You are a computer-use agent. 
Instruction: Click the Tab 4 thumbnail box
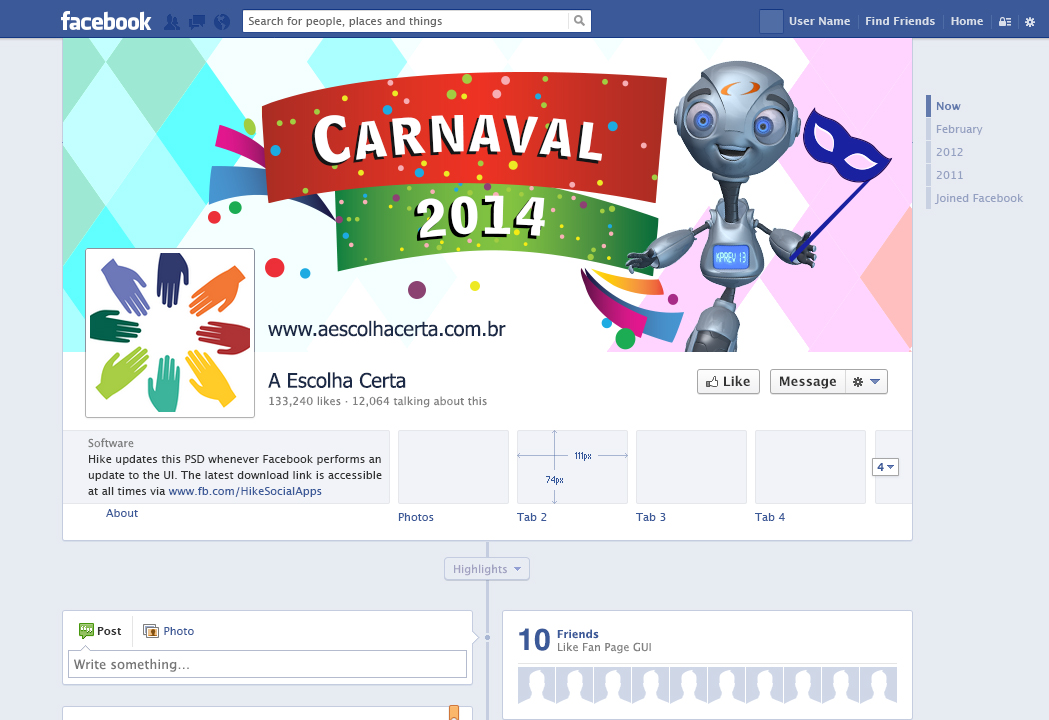coord(811,467)
